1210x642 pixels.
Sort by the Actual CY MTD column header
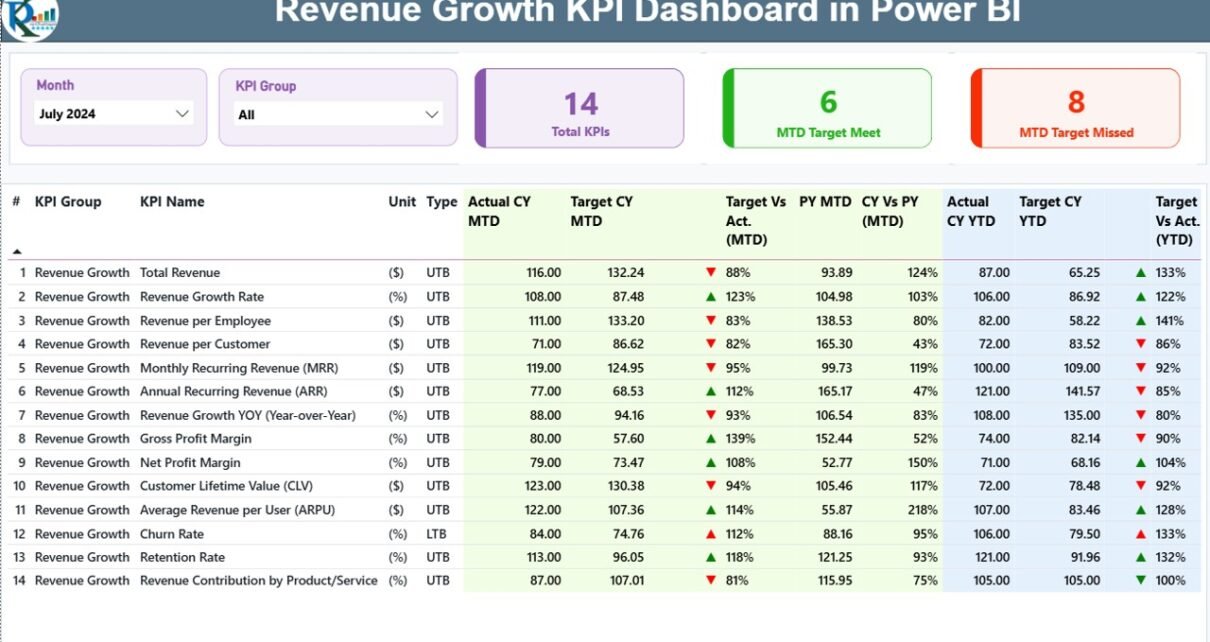tap(499, 211)
